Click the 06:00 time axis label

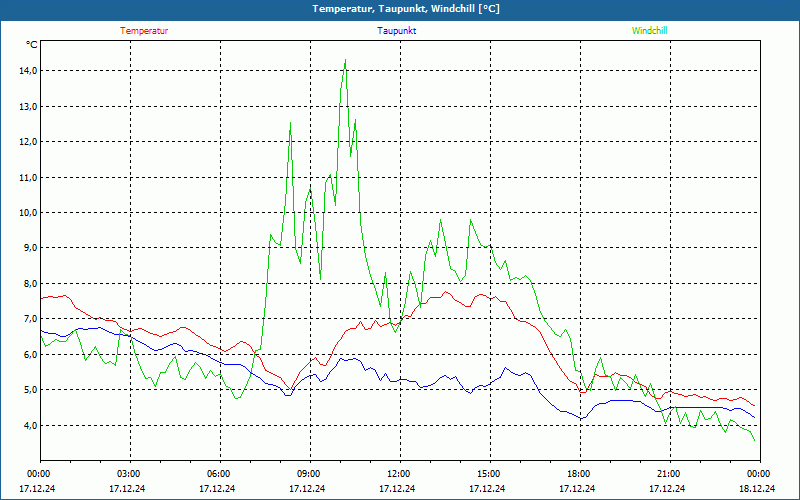point(219,474)
